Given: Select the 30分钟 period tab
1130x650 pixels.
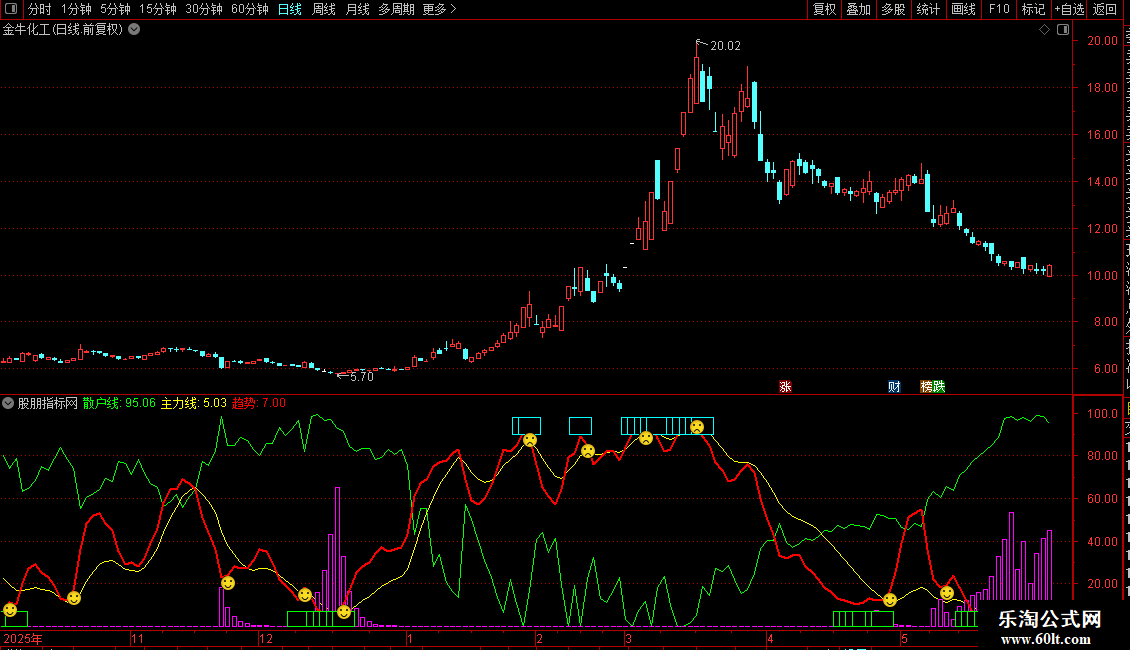Looking at the screenshot, I should coord(204,9).
